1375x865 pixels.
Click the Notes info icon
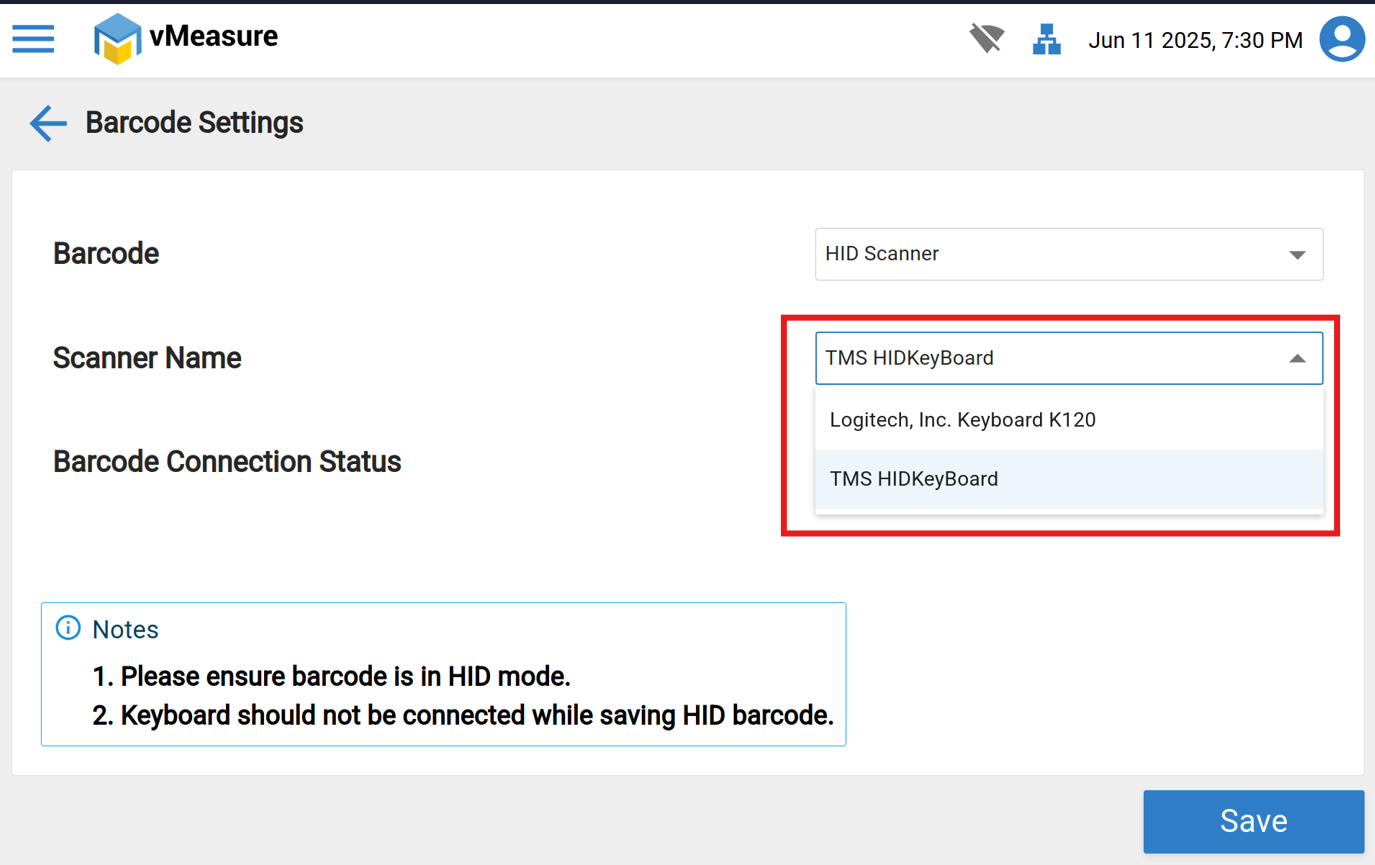tap(68, 628)
